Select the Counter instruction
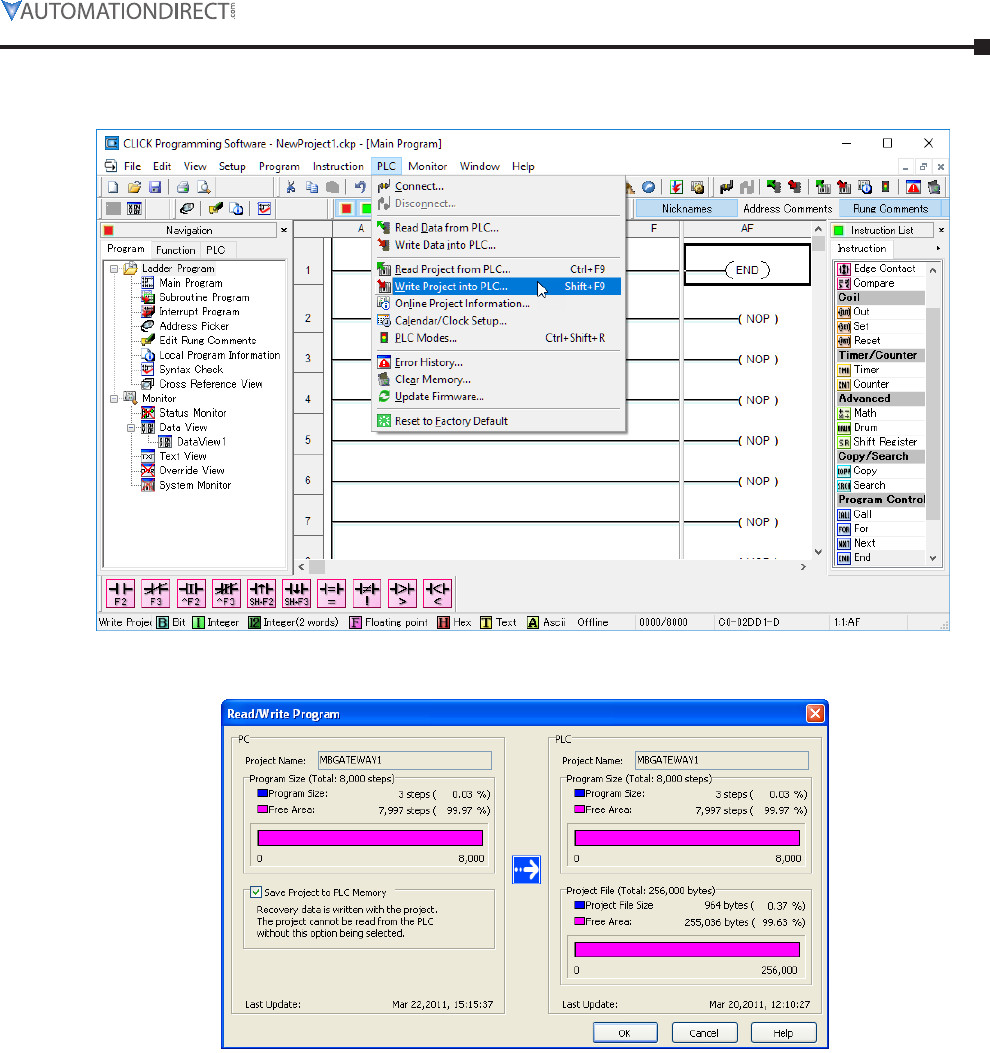The height and width of the screenshot is (1053, 990). 870,384
